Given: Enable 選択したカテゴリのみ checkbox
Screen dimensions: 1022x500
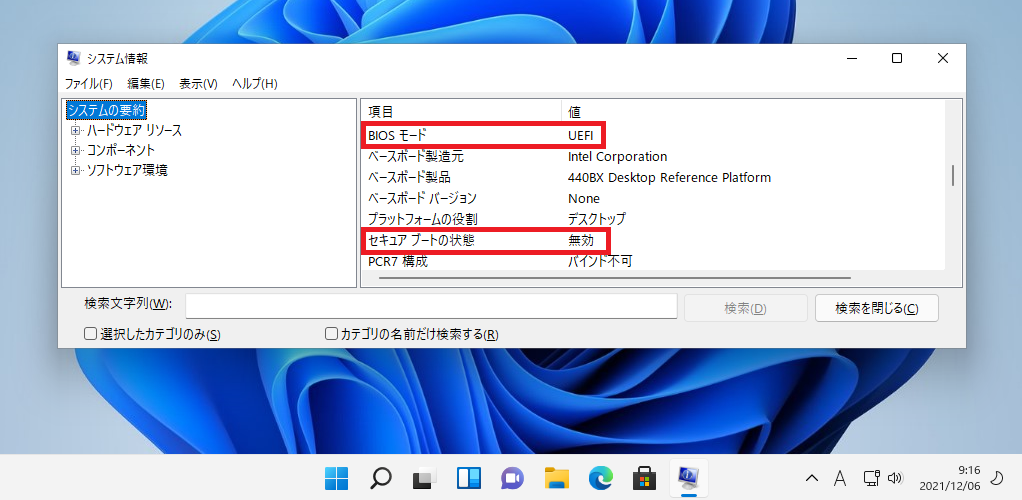Looking at the screenshot, I should click(90, 334).
